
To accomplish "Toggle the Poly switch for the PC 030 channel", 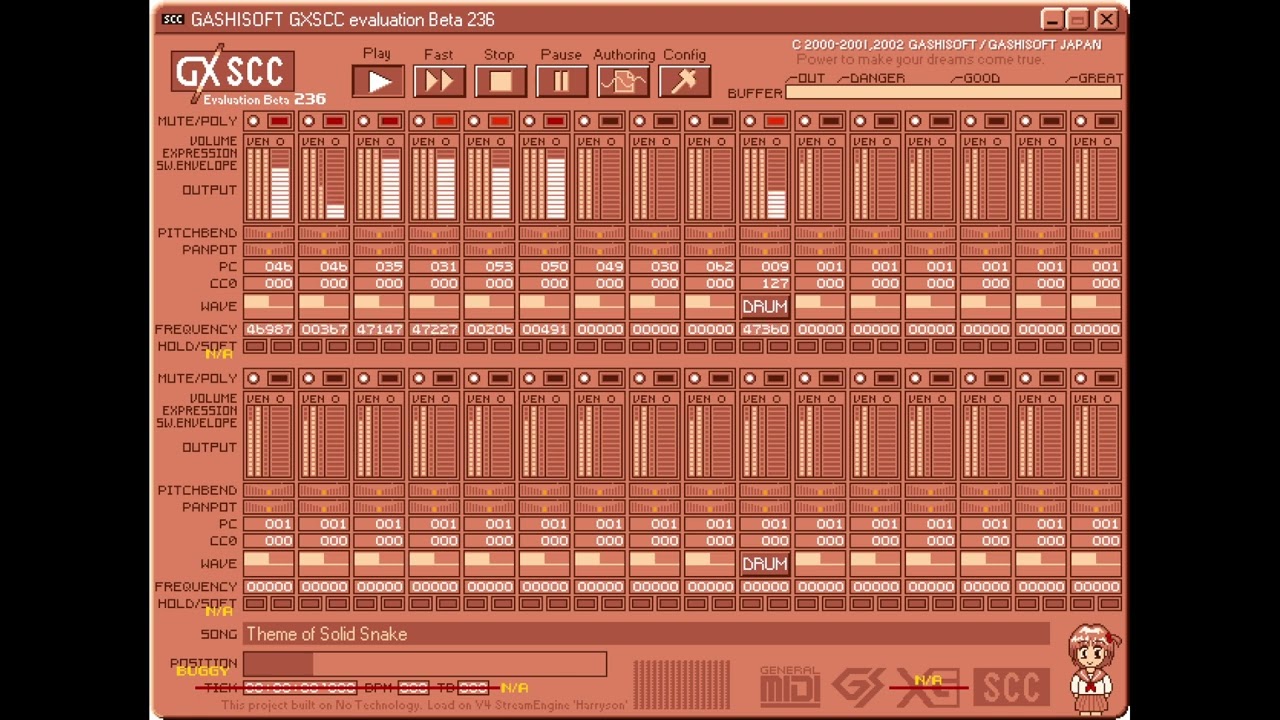I will 665,121.
